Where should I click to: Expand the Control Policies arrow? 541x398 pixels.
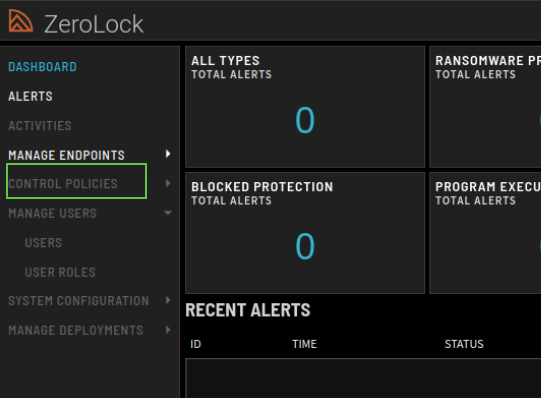coord(168,183)
